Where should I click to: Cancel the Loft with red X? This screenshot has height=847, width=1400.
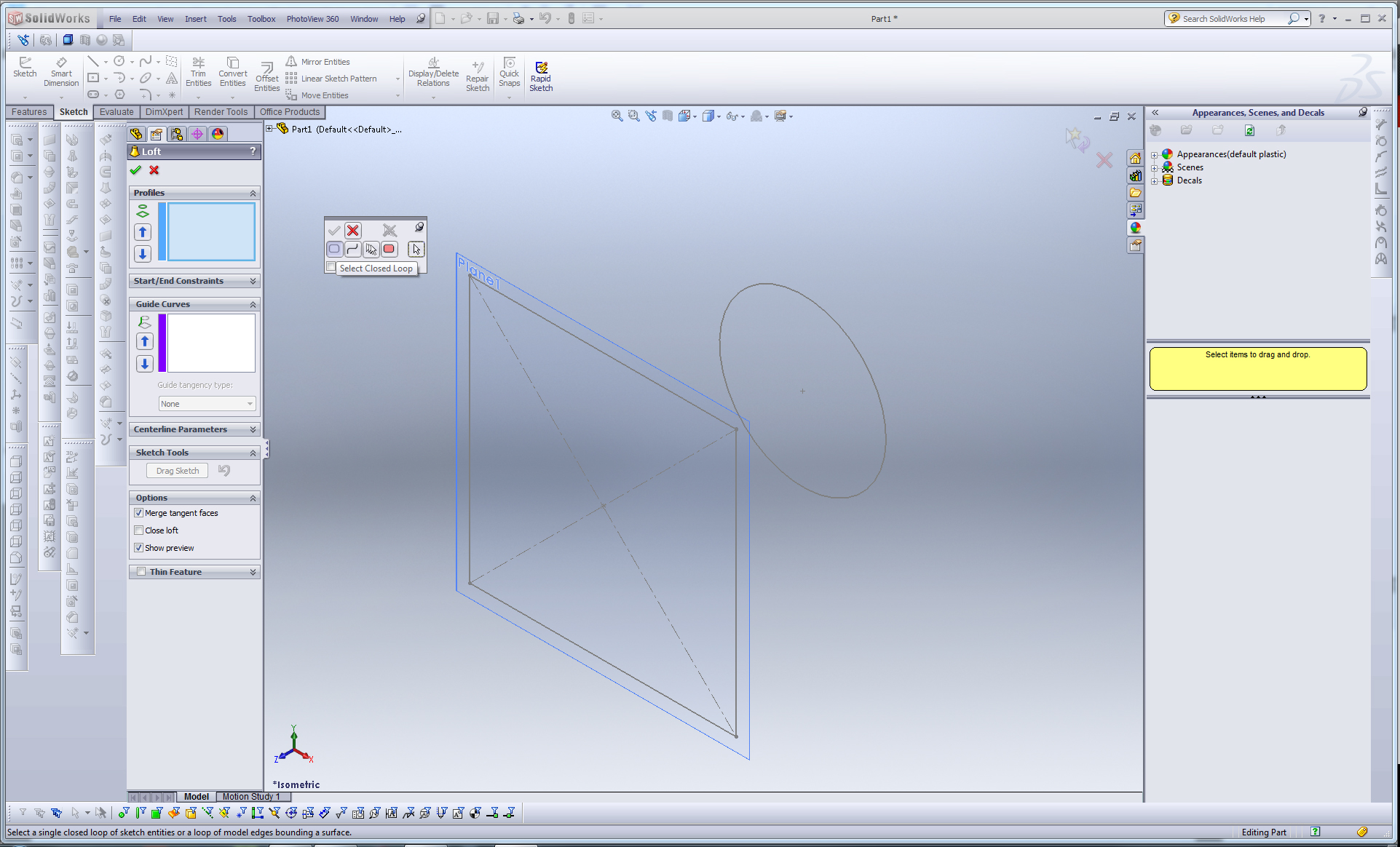[x=154, y=170]
